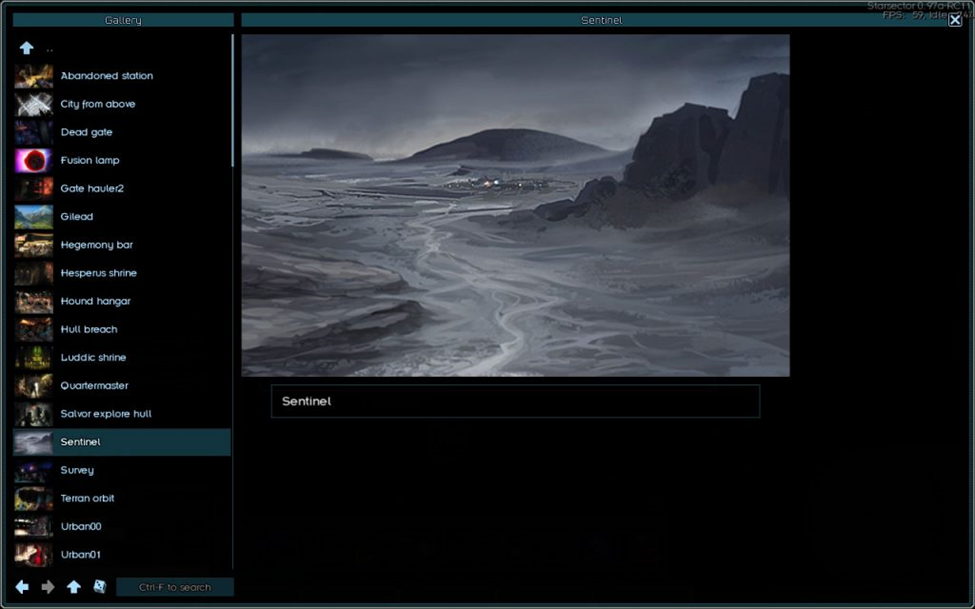Click the back arrow navigation icon
This screenshot has height=609, width=975.
(x=22, y=587)
